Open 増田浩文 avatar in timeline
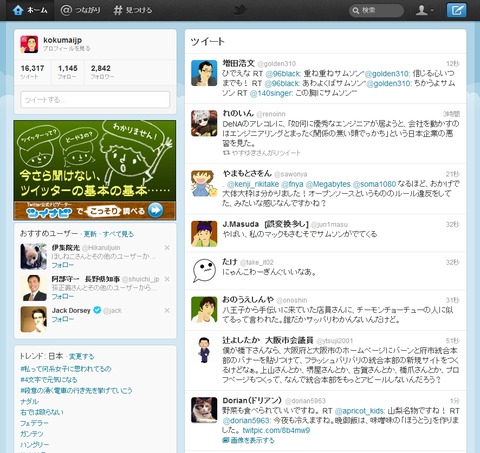The width and height of the screenshot is (480, 453). coord(204,73)
